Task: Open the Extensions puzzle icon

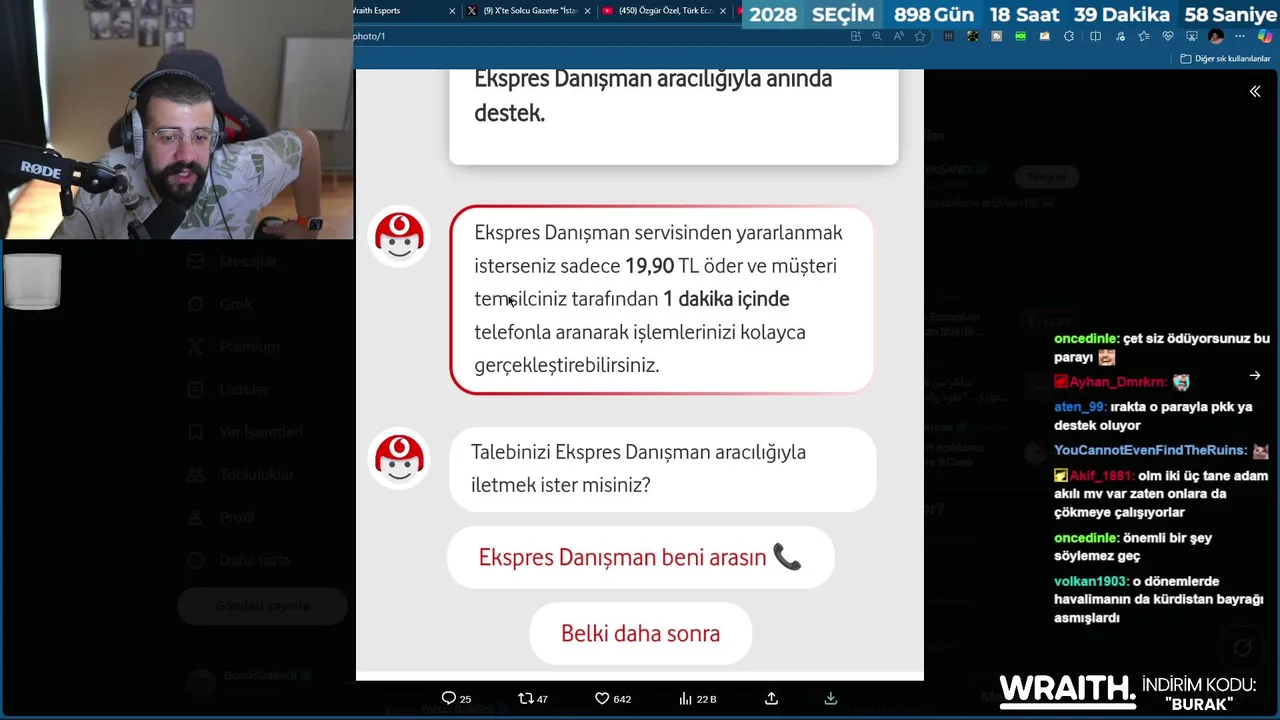Action: pos(1069,36)
